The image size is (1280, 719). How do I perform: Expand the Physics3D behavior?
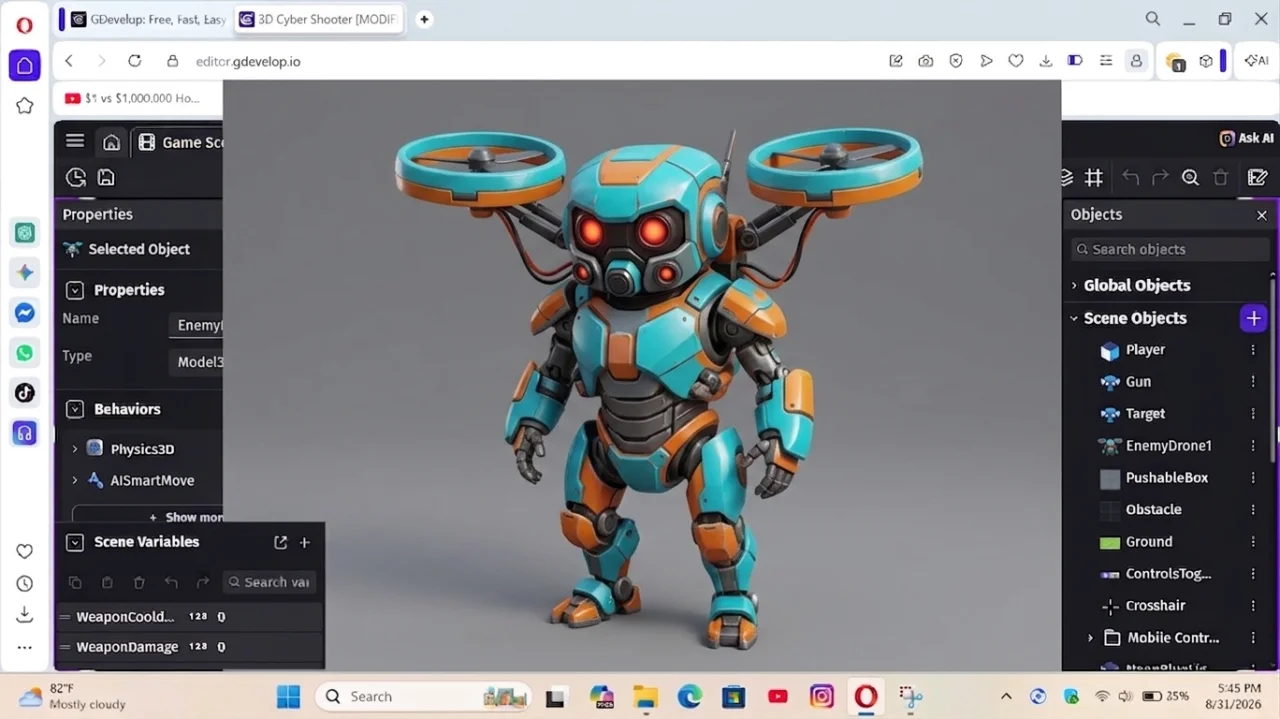[x=74, y=449]
